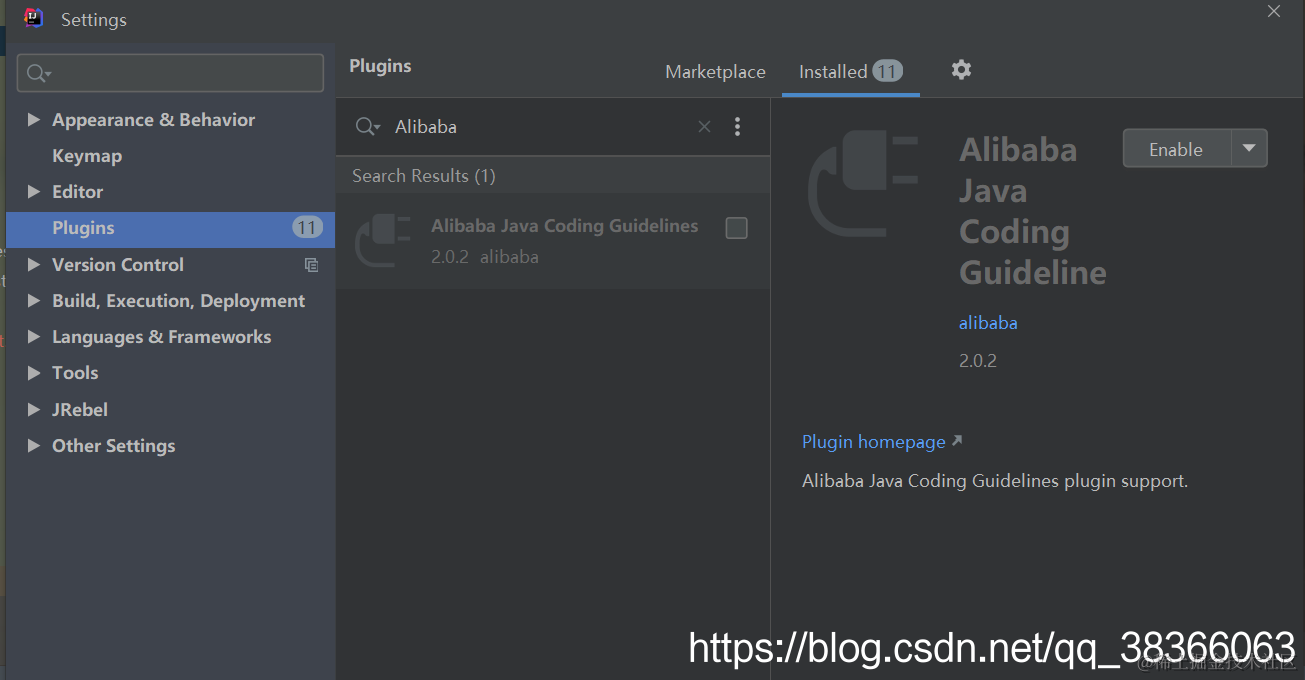This screenshot has width=1305, height=680.
Task: Click the Plugins count badge 11
Action: coord(307,228)
